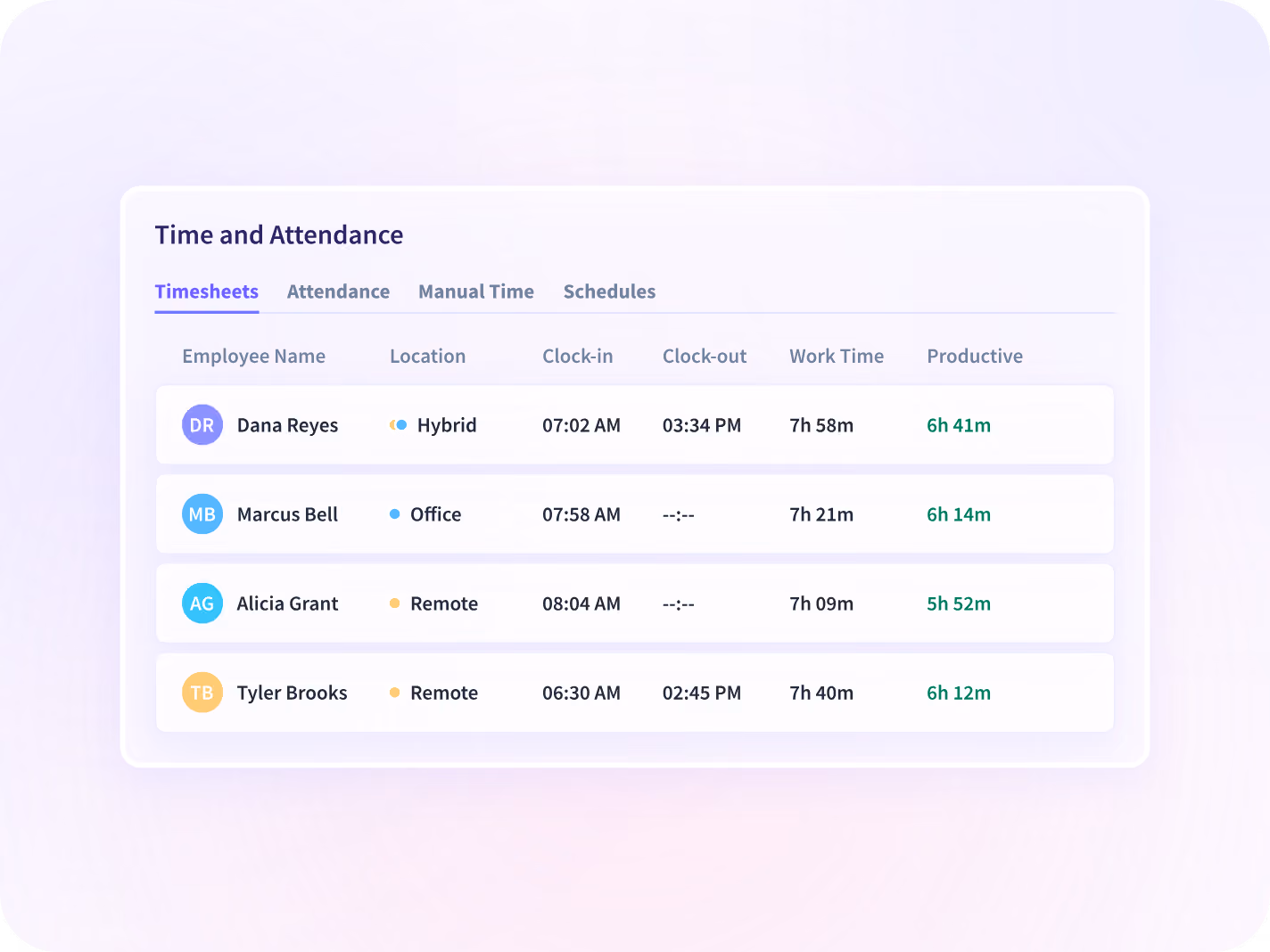
Task: Click the 6h 12m productive time
Action: 959,693
